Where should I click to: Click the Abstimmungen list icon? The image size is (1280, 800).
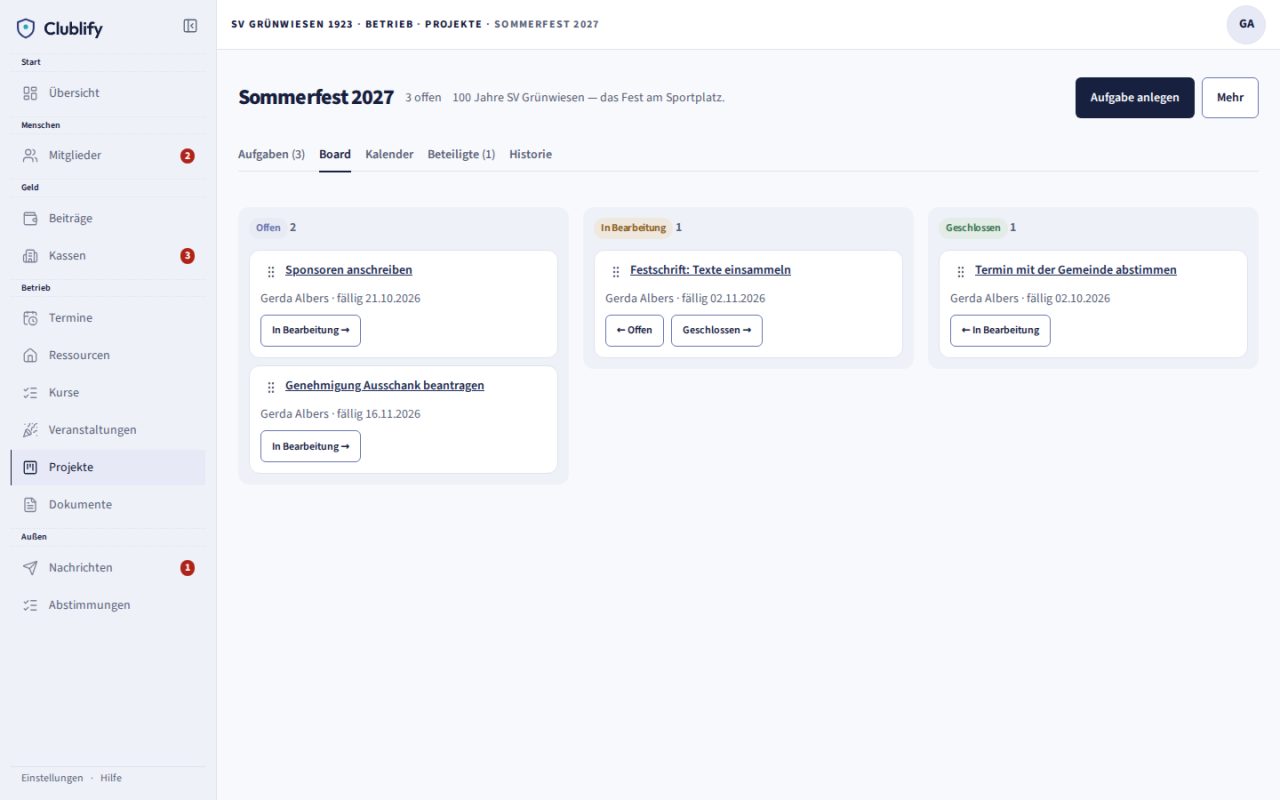click(30, 605)
